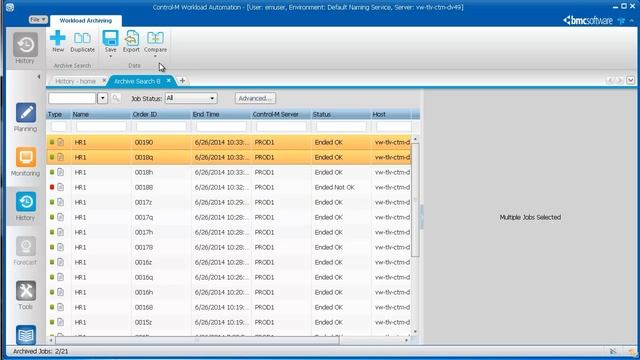Click the Order ID filter field

coord(161,127)
